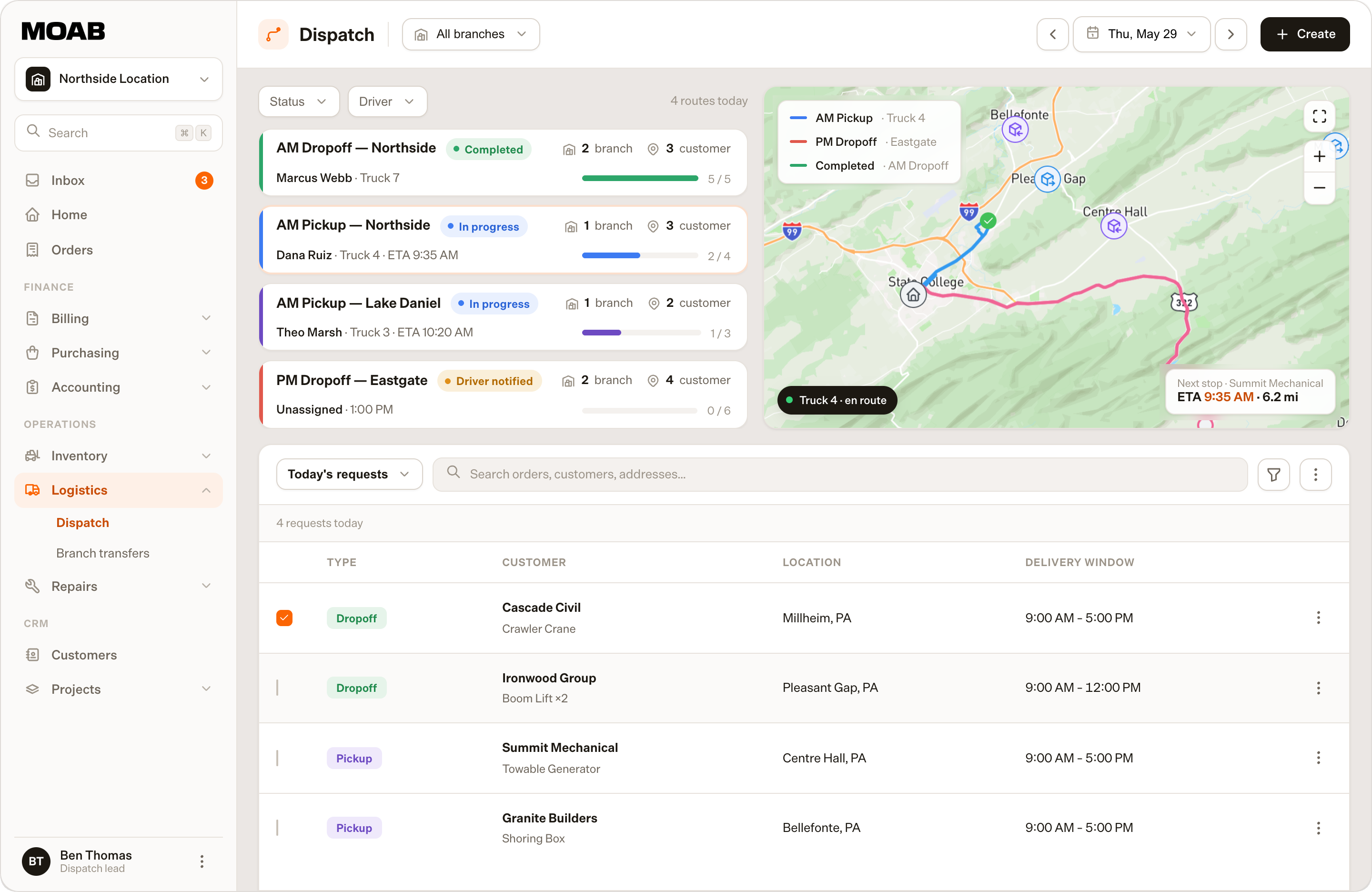This screenshot has width=1372, height=892.
Task: Click the home depot marker at State College
Action: 913,295
